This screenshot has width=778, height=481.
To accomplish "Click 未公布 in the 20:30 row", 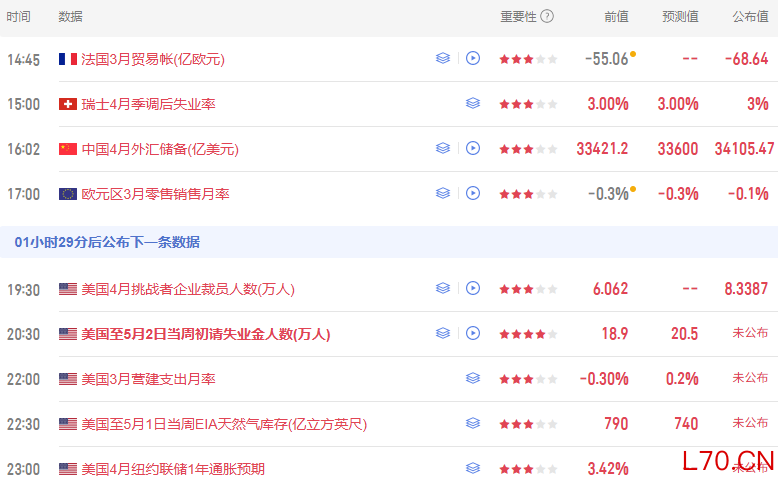I will [x=750, y=333].
